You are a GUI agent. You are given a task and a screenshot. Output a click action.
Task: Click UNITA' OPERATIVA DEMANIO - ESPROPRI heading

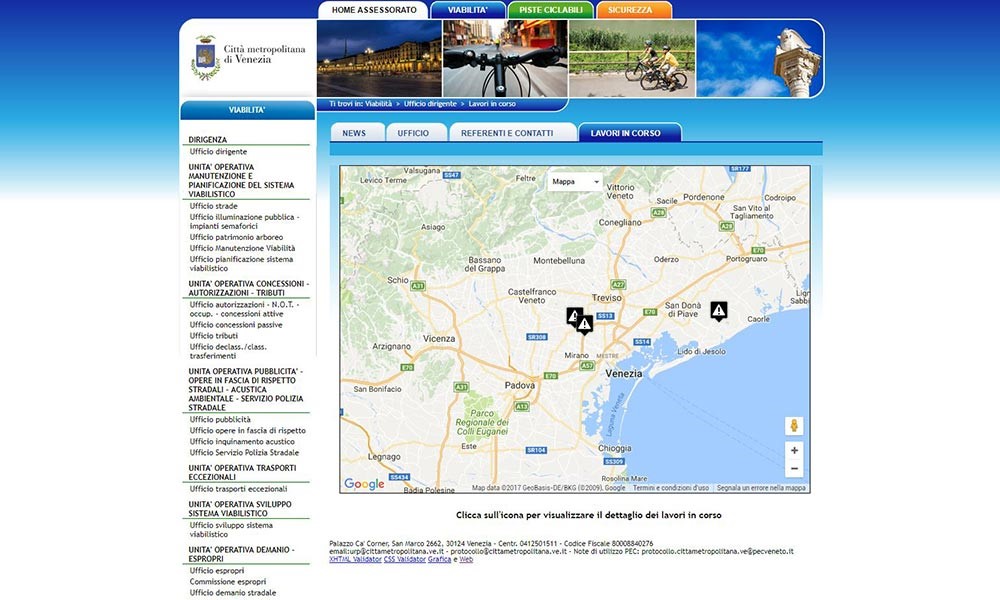(241, 554)
